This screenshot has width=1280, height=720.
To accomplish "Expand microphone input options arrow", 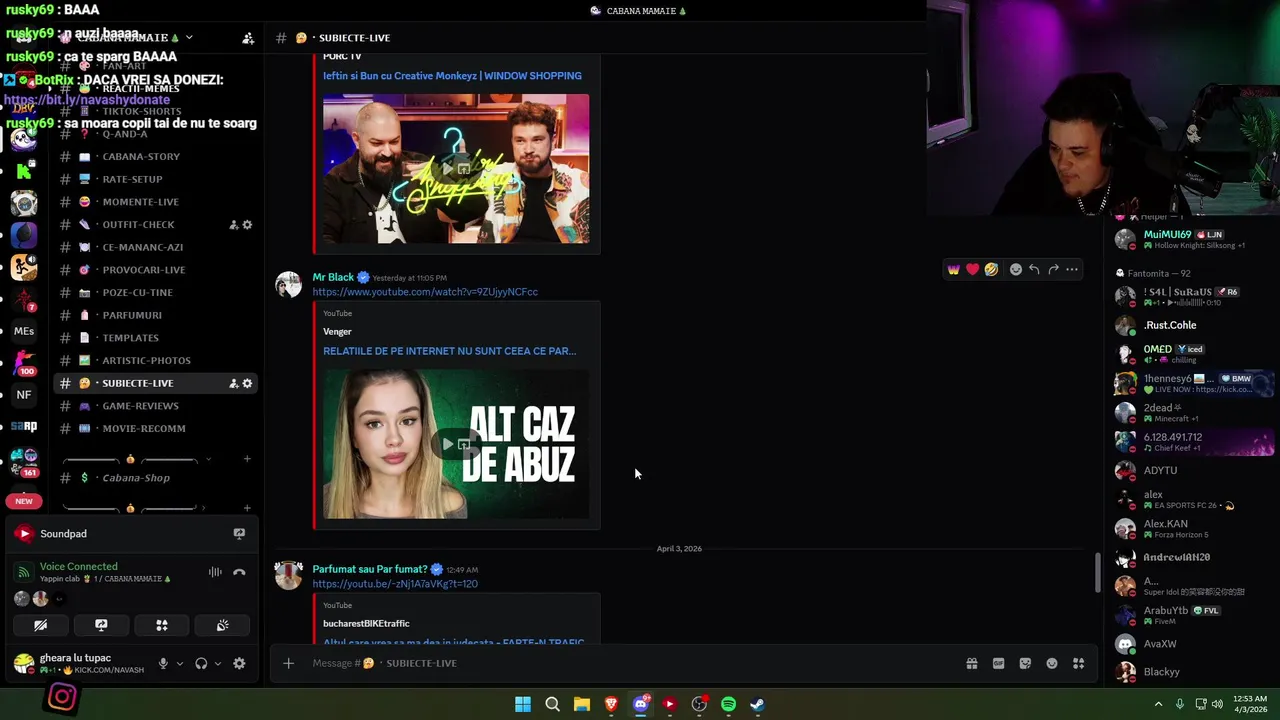I will [180, 663].
